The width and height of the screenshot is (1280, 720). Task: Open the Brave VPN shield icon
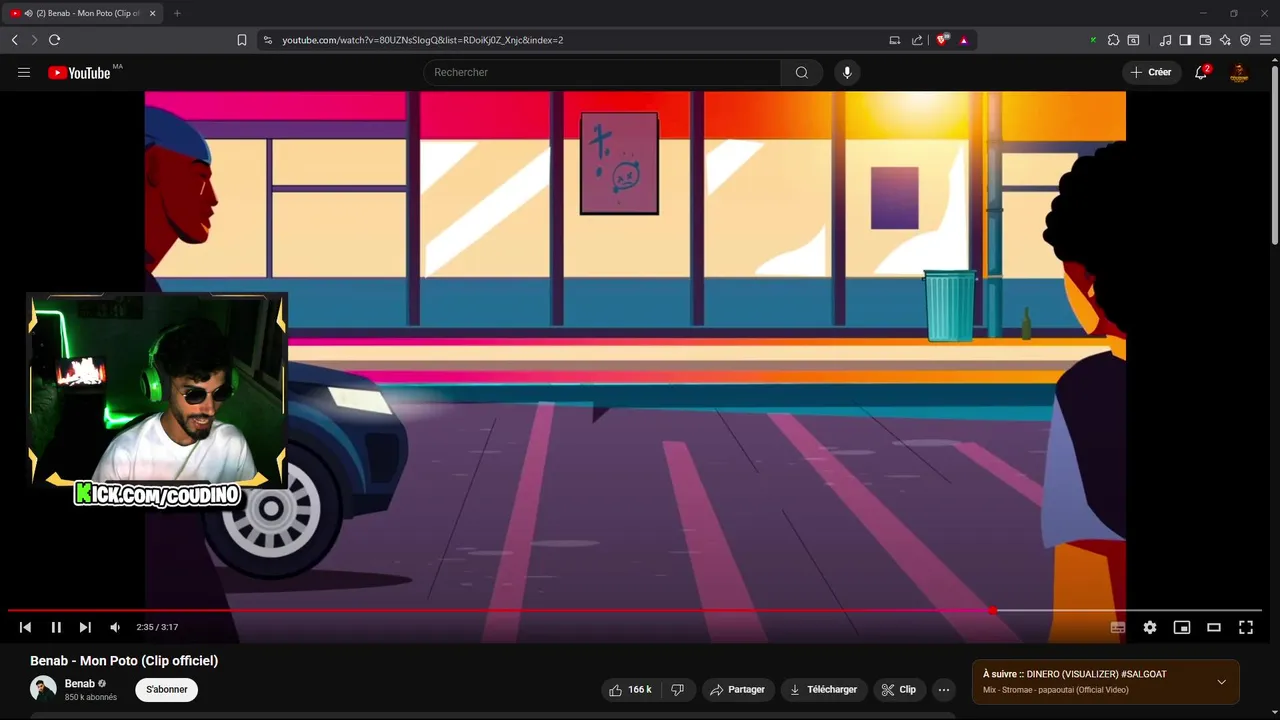[1245, 40]
